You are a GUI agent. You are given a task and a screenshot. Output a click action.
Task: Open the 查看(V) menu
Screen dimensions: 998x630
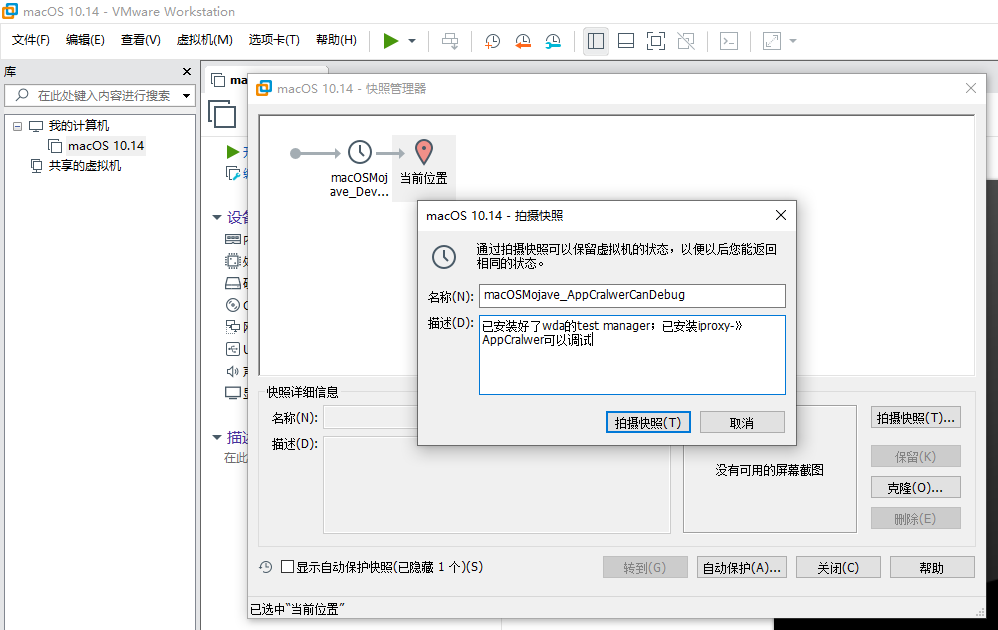click(141, 40)
